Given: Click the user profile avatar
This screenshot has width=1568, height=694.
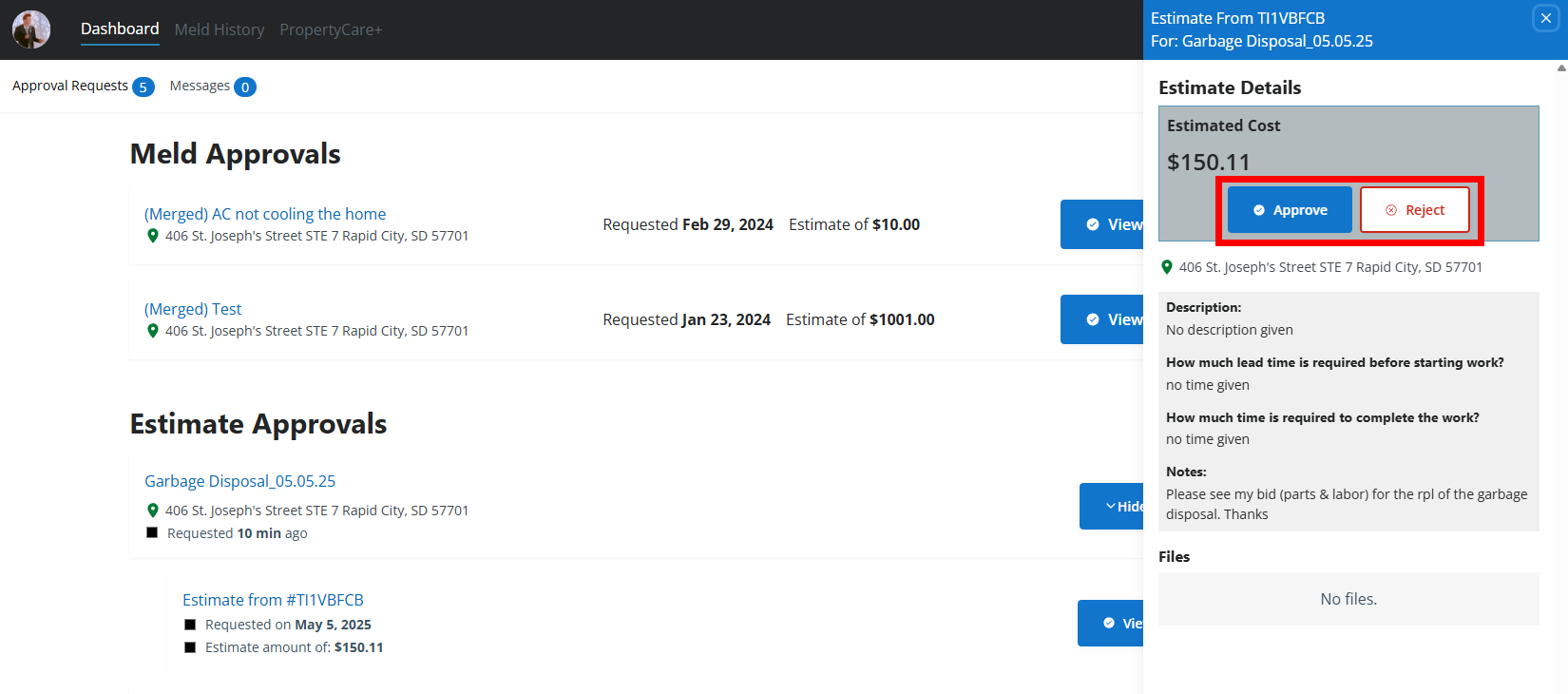Looking at the screenshot, I should [31, 29].
